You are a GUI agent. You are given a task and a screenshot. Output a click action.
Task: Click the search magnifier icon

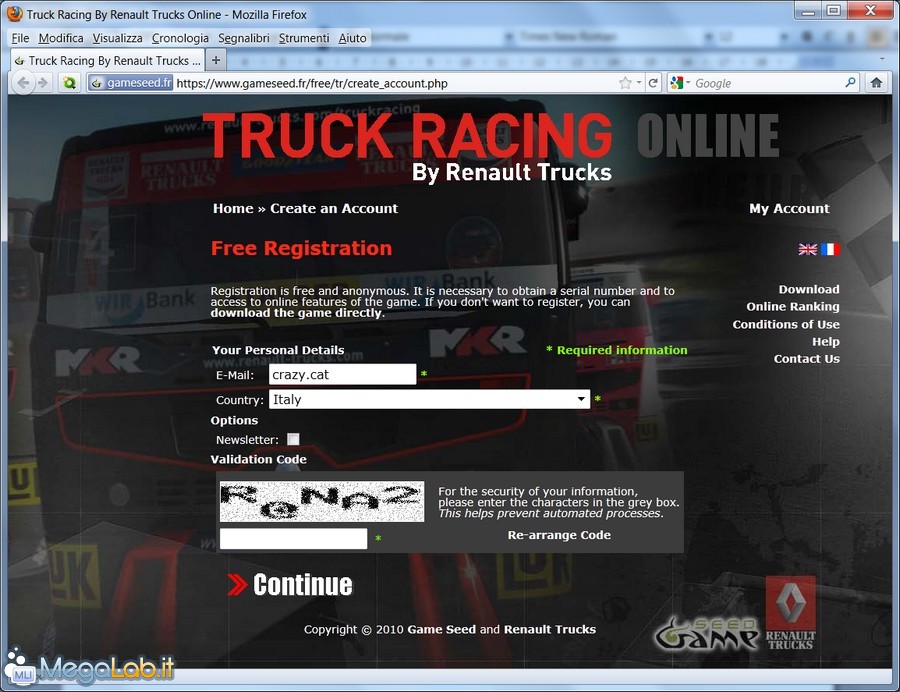click(850, 83)
